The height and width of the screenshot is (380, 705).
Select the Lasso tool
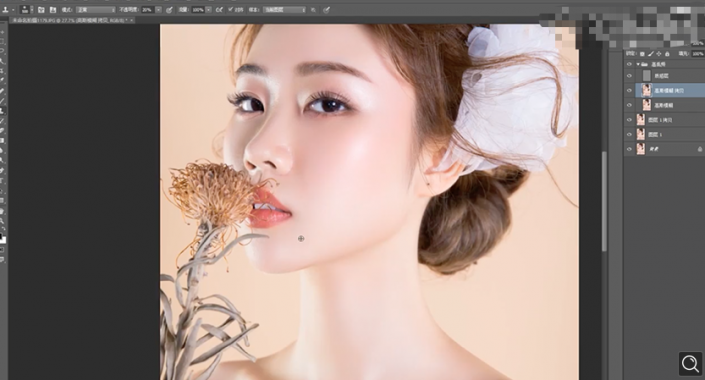[x=3, y=51]
